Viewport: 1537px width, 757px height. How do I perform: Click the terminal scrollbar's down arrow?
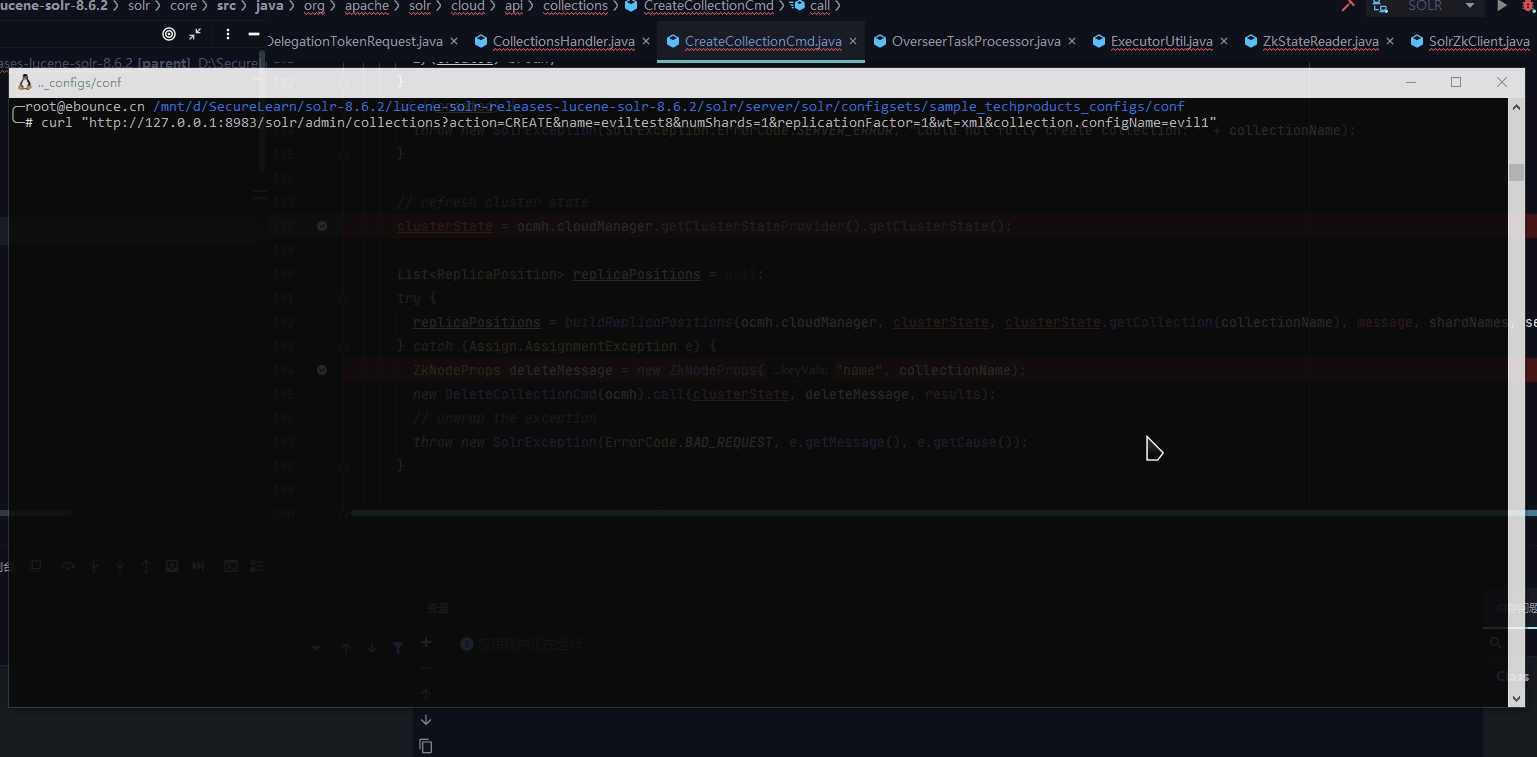pyautogui.click(x=1516, y=699)
